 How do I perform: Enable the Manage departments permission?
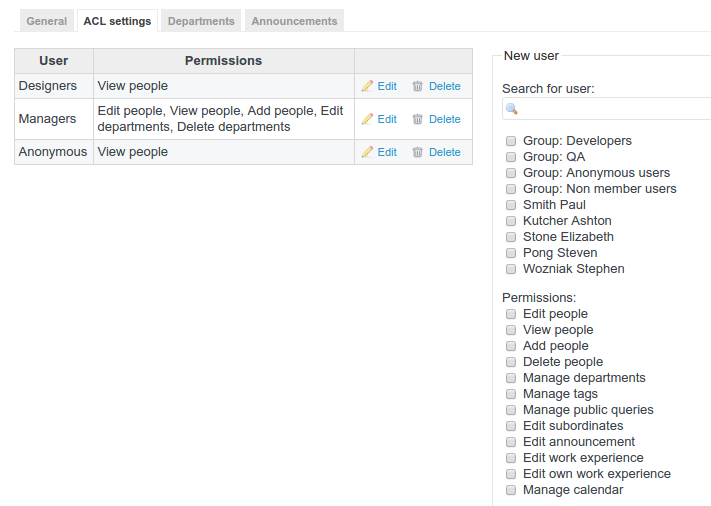pos(511,378)
